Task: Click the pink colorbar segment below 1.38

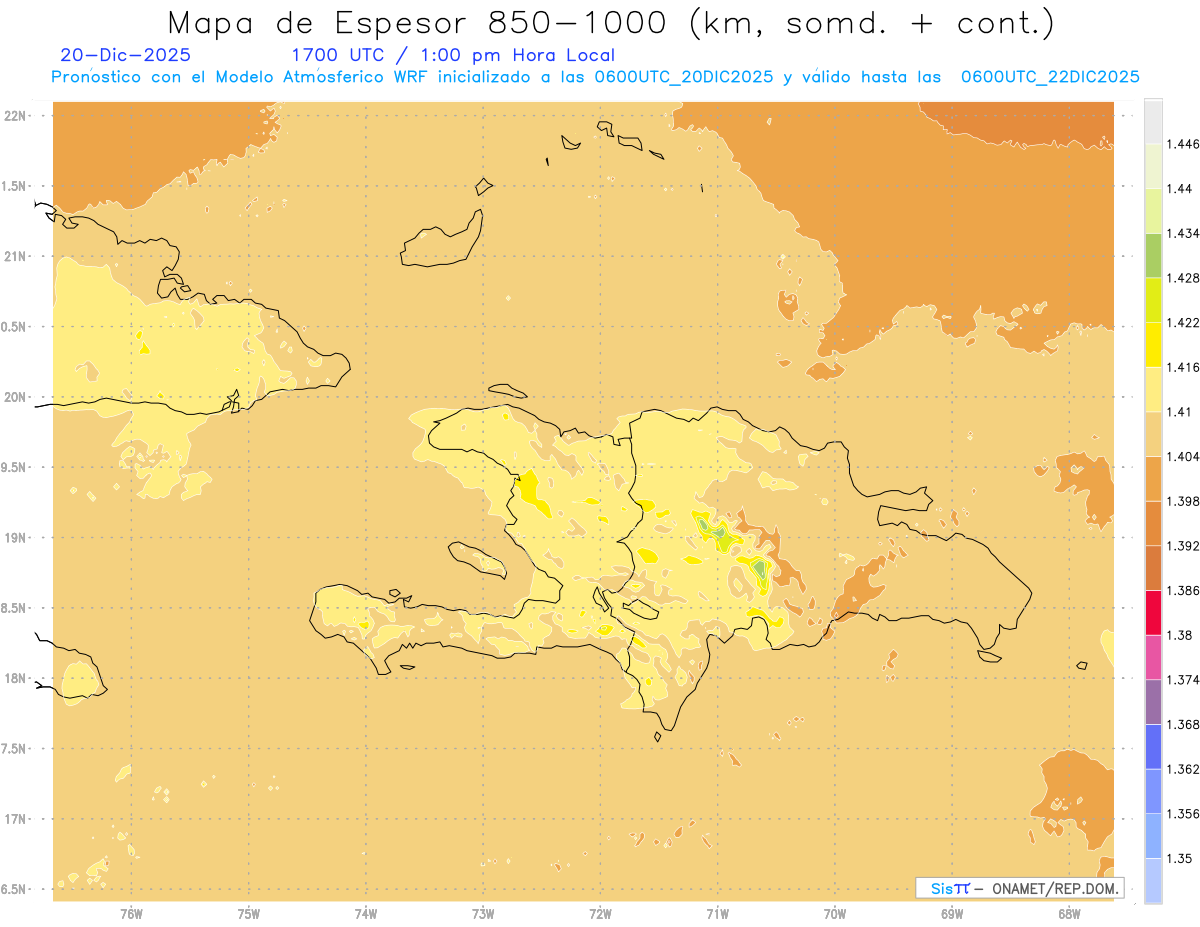Action: 1153,657
